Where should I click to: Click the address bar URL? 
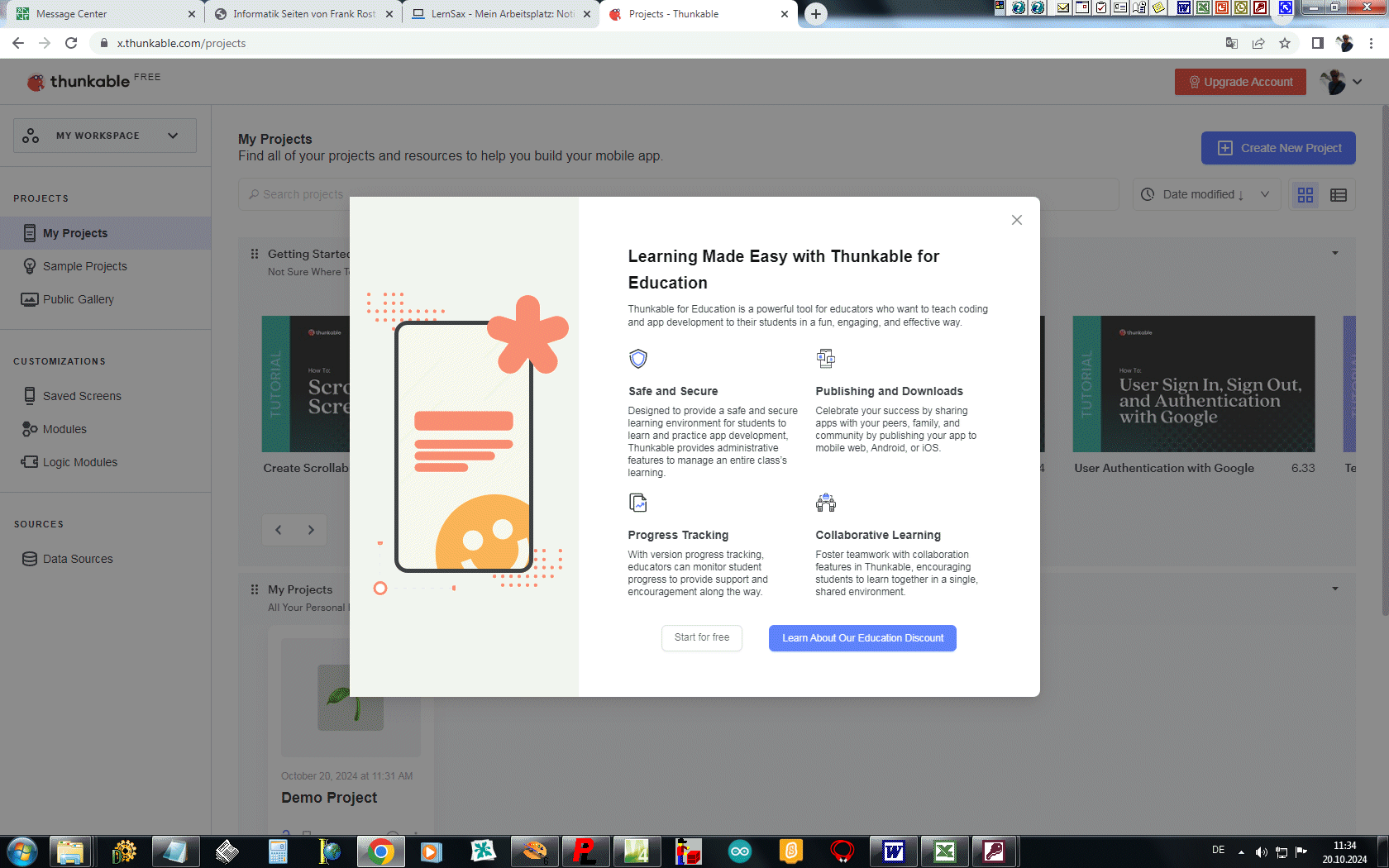181,43
